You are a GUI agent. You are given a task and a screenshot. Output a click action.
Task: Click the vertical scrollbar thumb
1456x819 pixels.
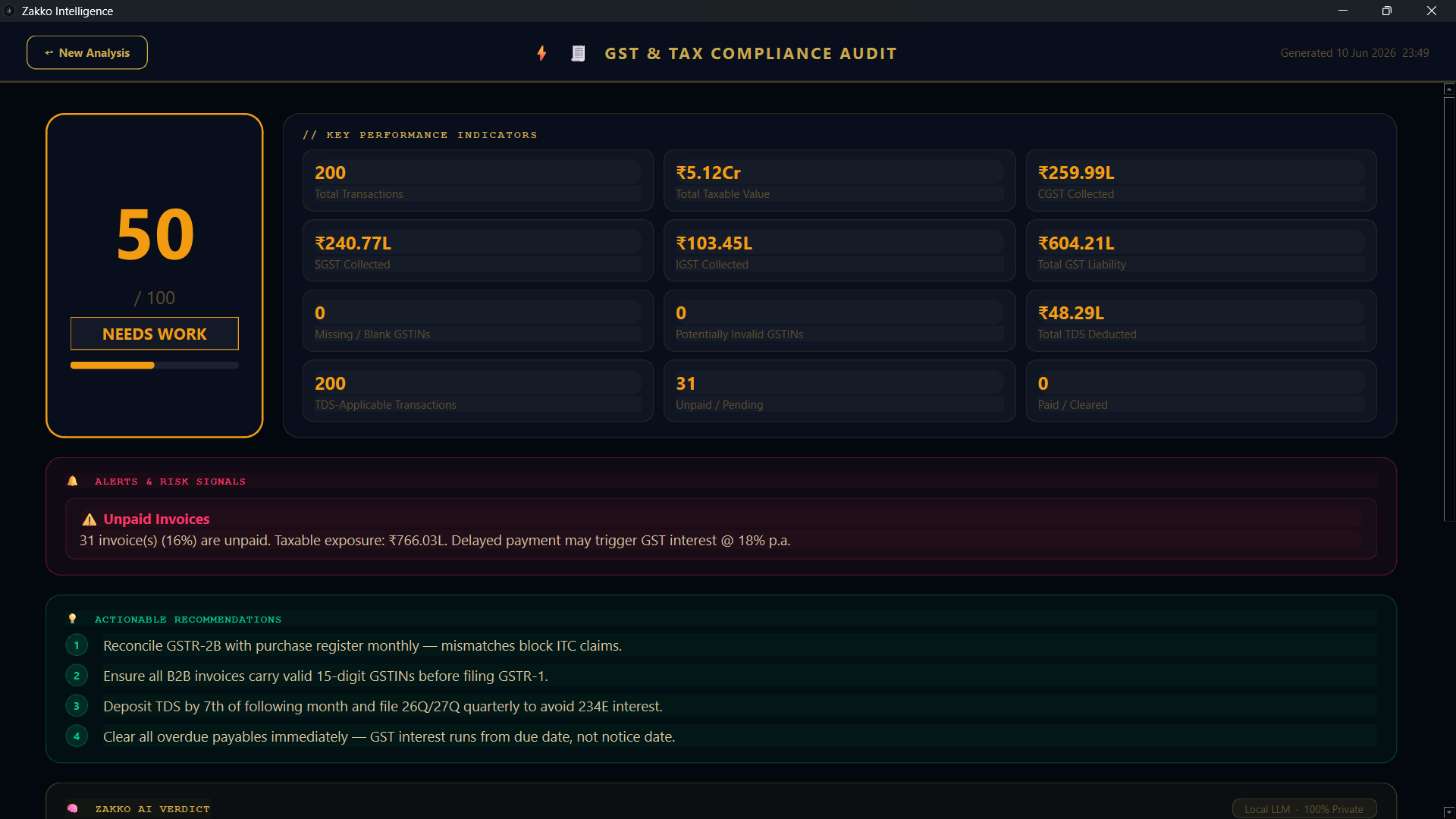click(1449, 309)
